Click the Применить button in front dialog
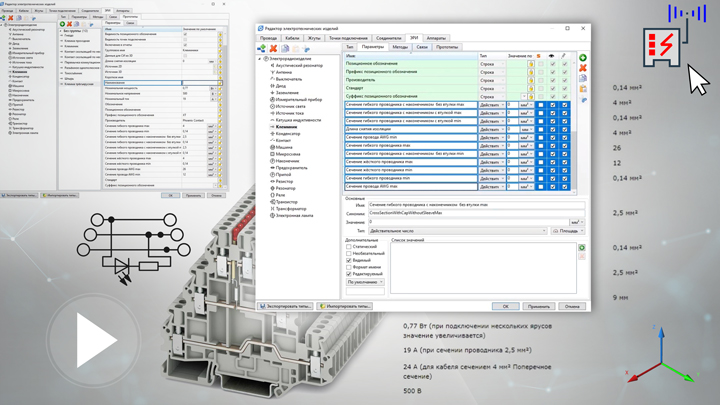The height and width of the screenshot is (405, 720). (539, 306)
